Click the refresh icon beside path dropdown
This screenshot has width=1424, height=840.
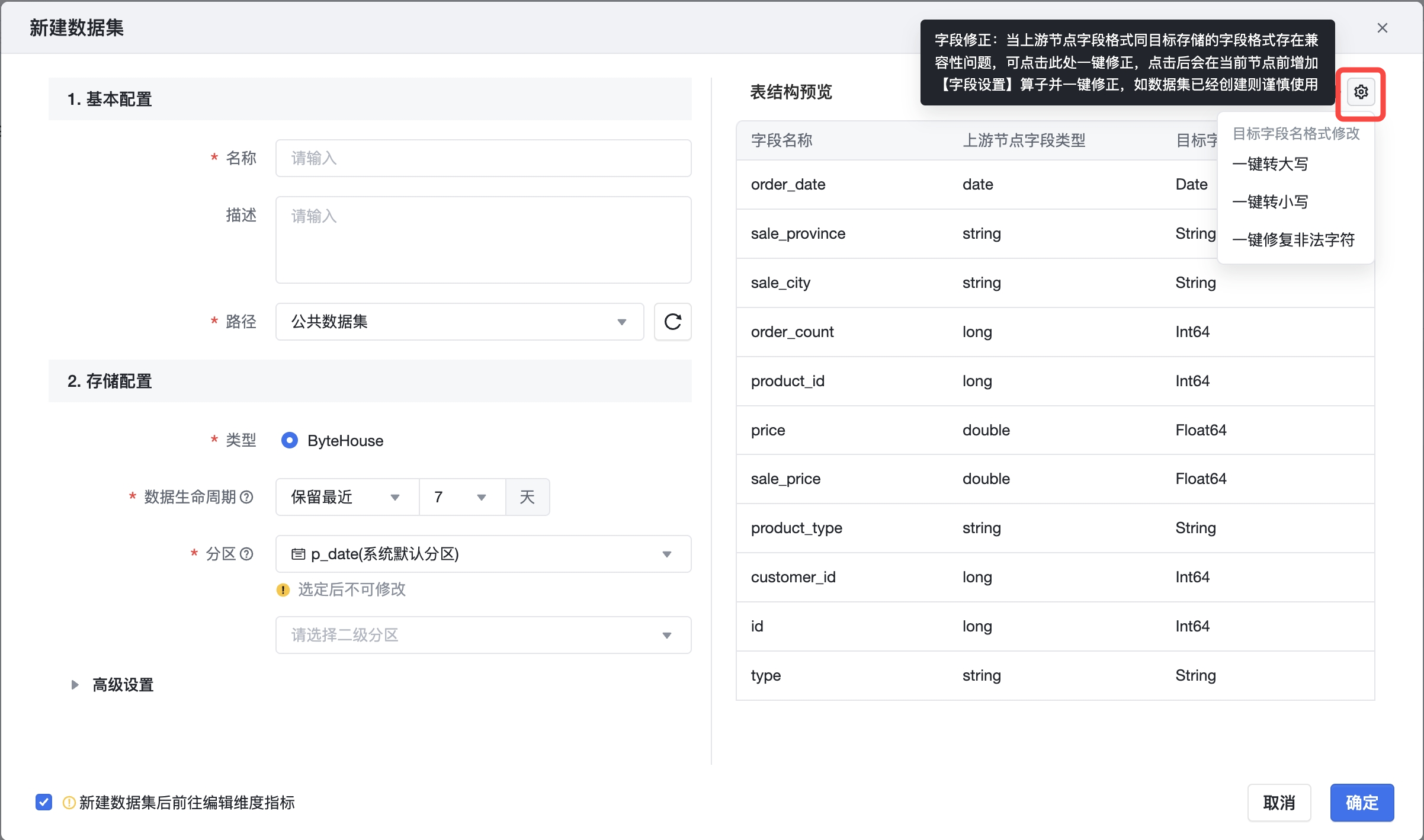(x=672, y=322)
